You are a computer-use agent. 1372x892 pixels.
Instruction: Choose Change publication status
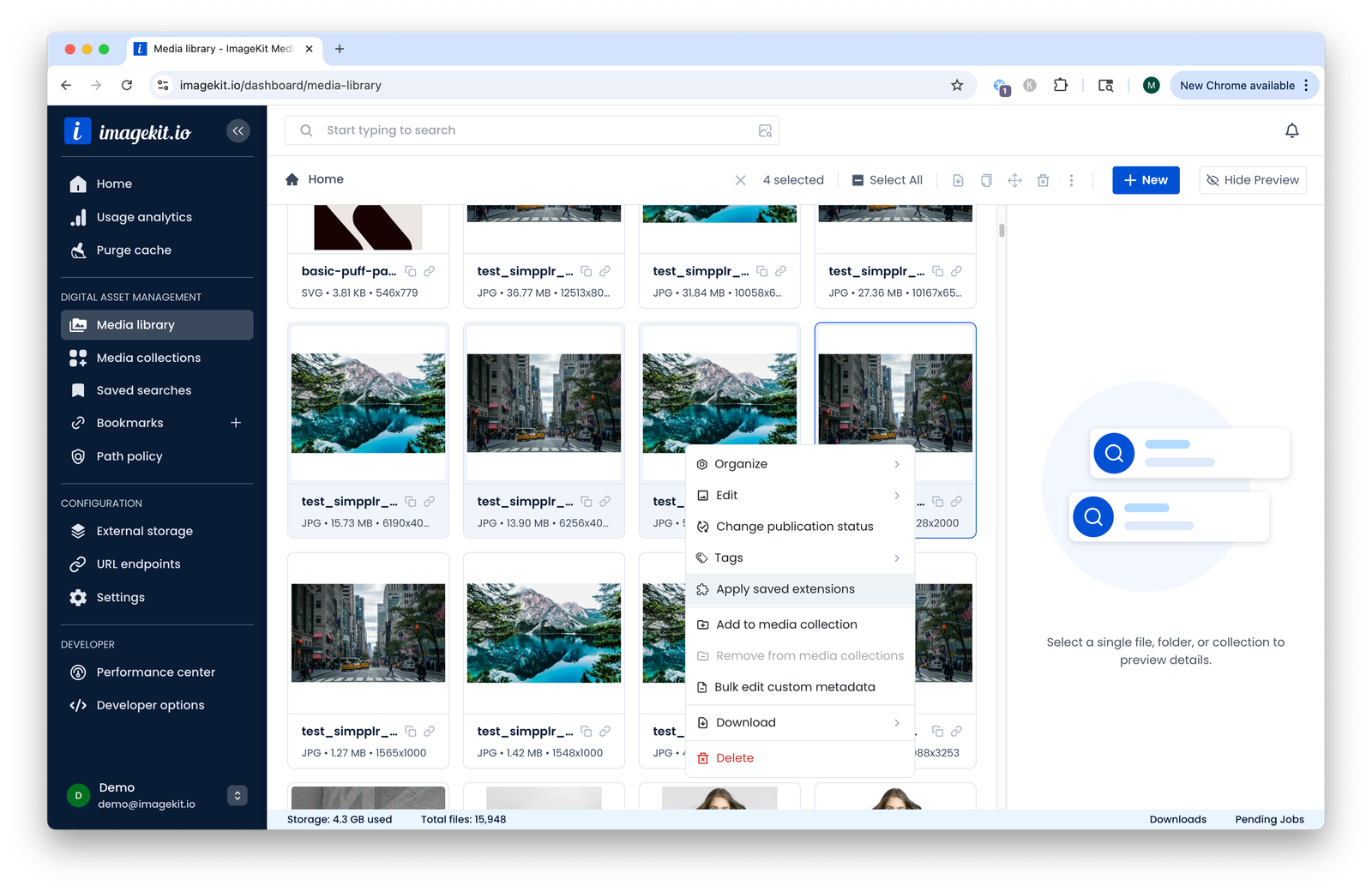point(800,527)
